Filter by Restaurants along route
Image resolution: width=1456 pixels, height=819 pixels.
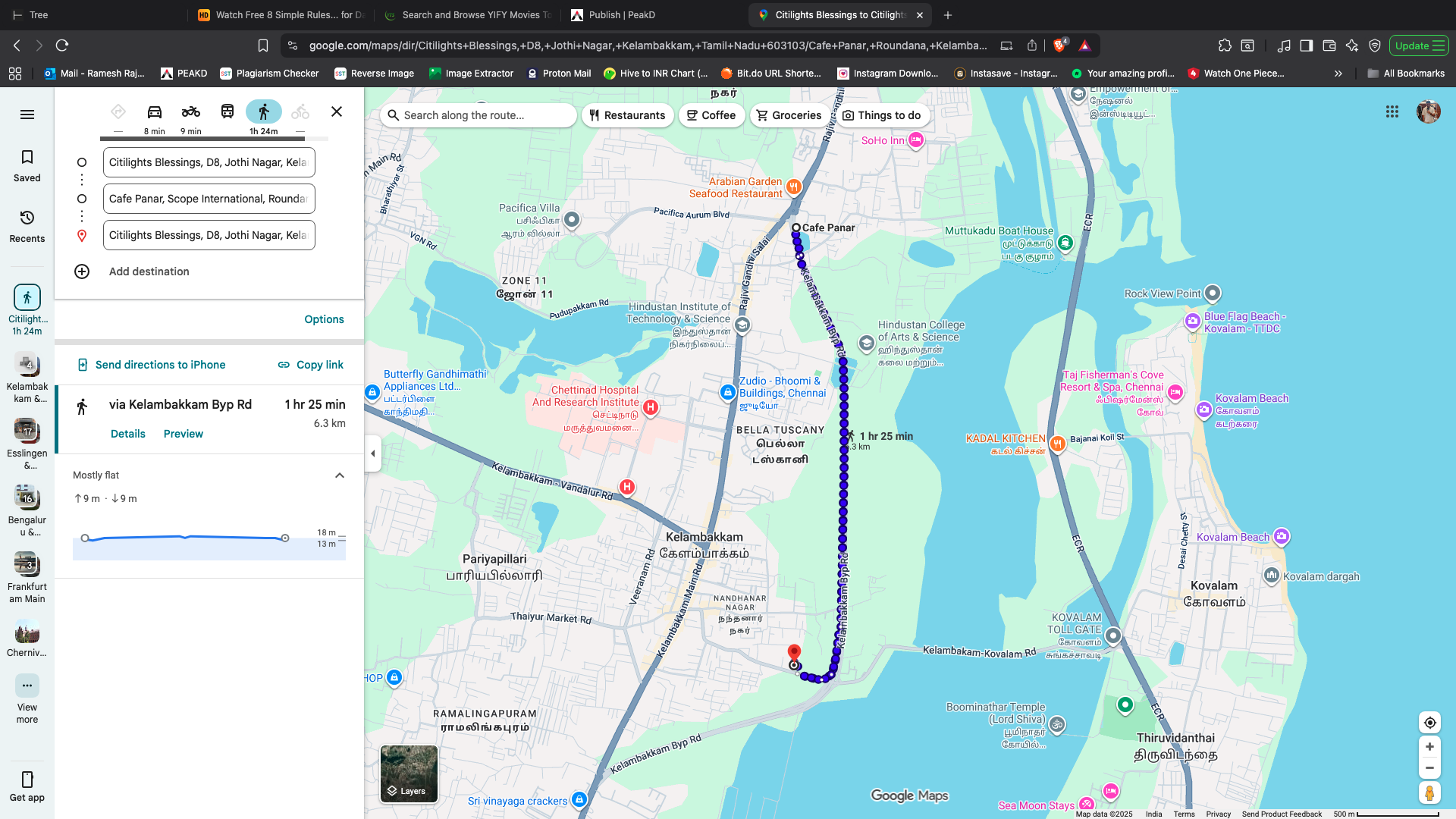[x=627, y=115]
